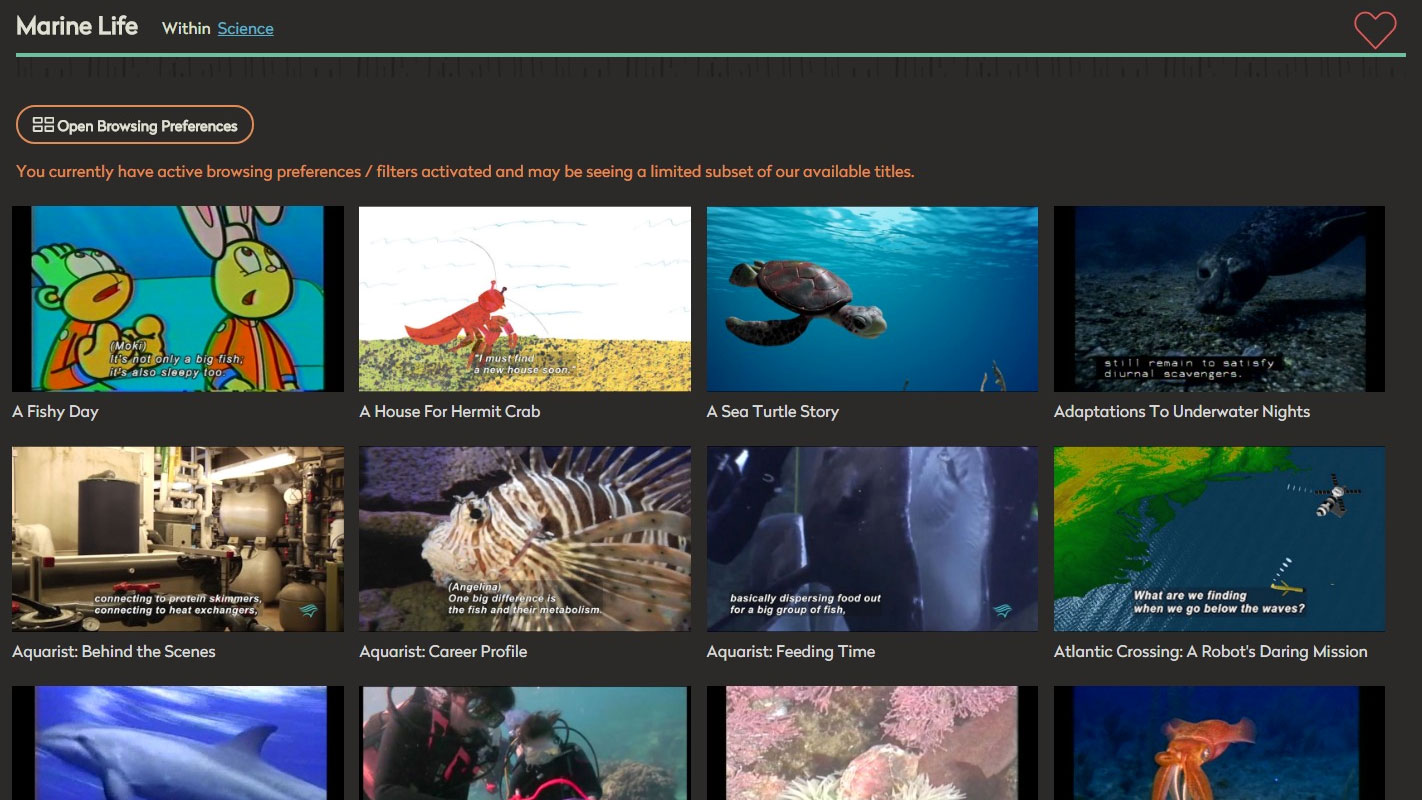Select the pink coral anemone thumbnail
The width and height of the screenshot is (1422, 800).
tap(872, 743)
